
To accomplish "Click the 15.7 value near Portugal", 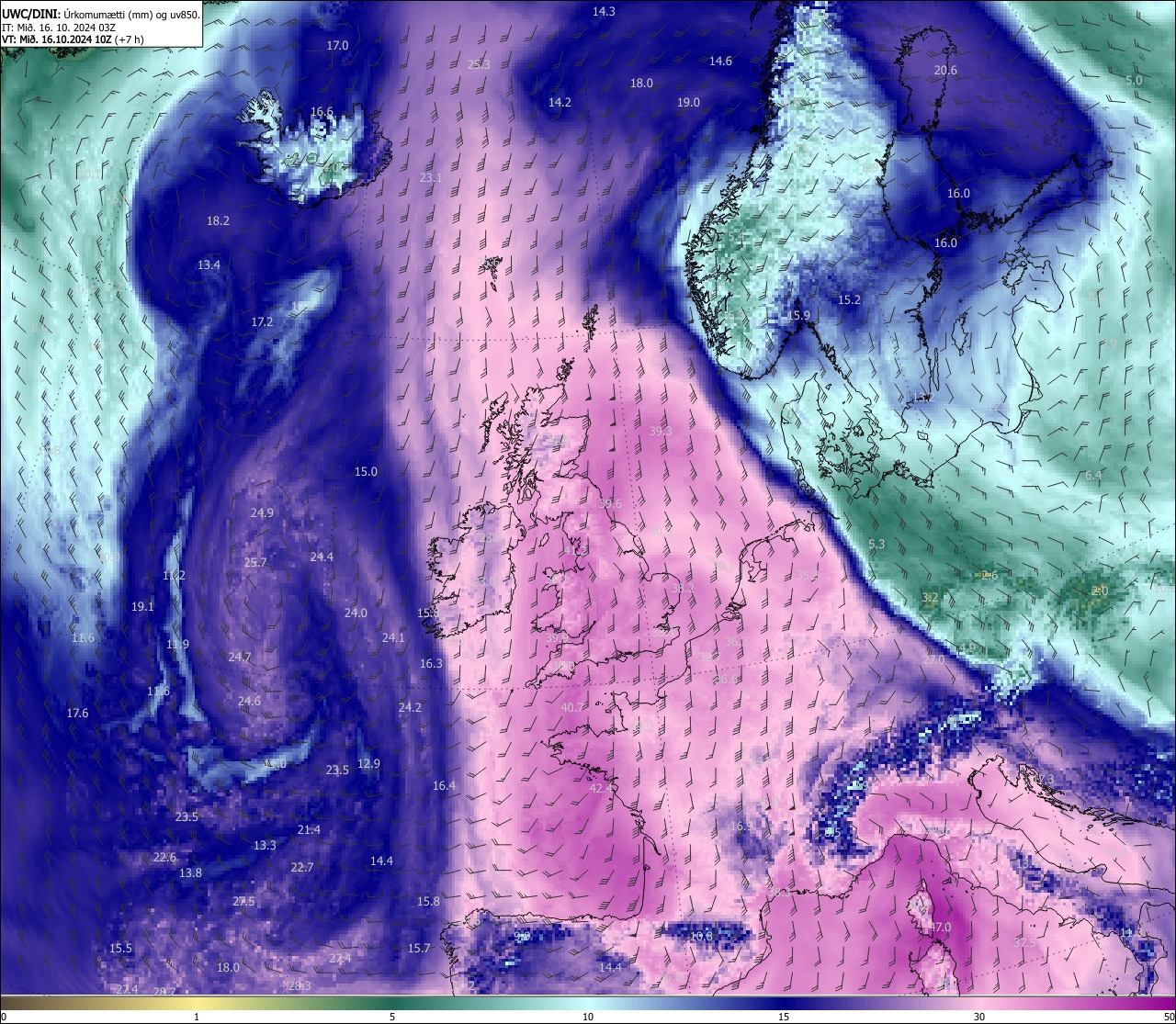I will coord(419,948).
